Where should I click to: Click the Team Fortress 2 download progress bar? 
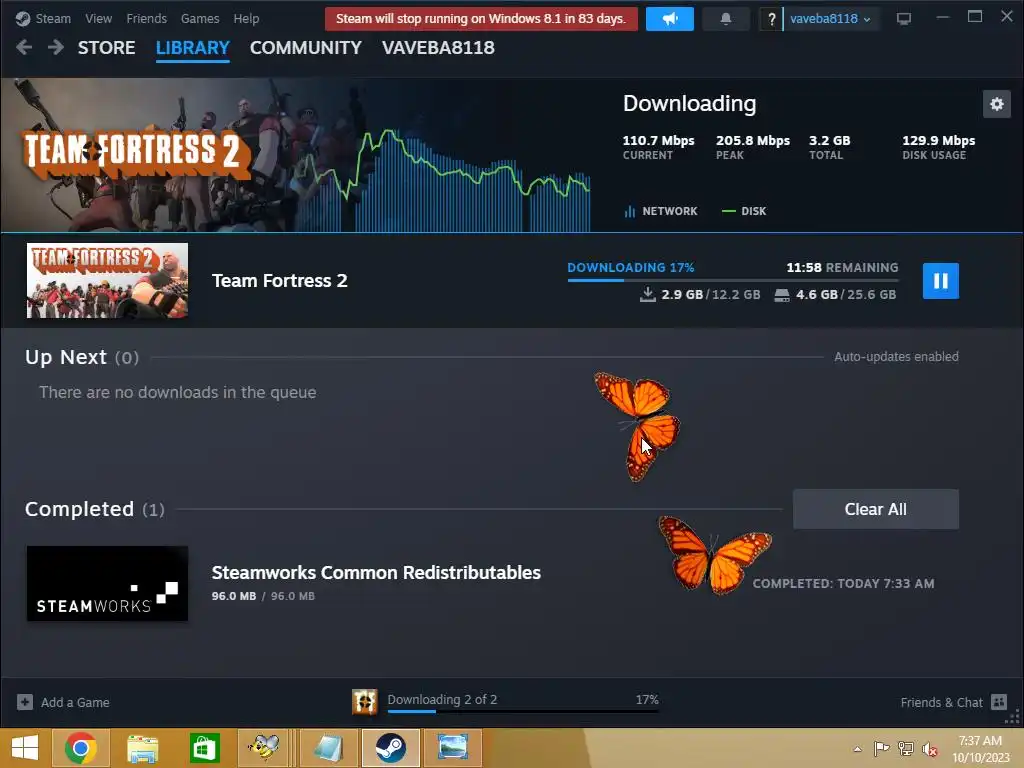[x=733, y=280]
